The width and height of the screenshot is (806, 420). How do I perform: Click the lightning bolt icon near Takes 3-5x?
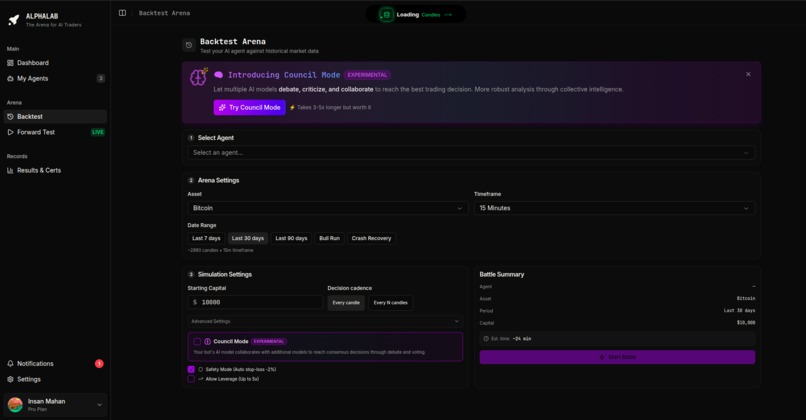tap(292, 107)
